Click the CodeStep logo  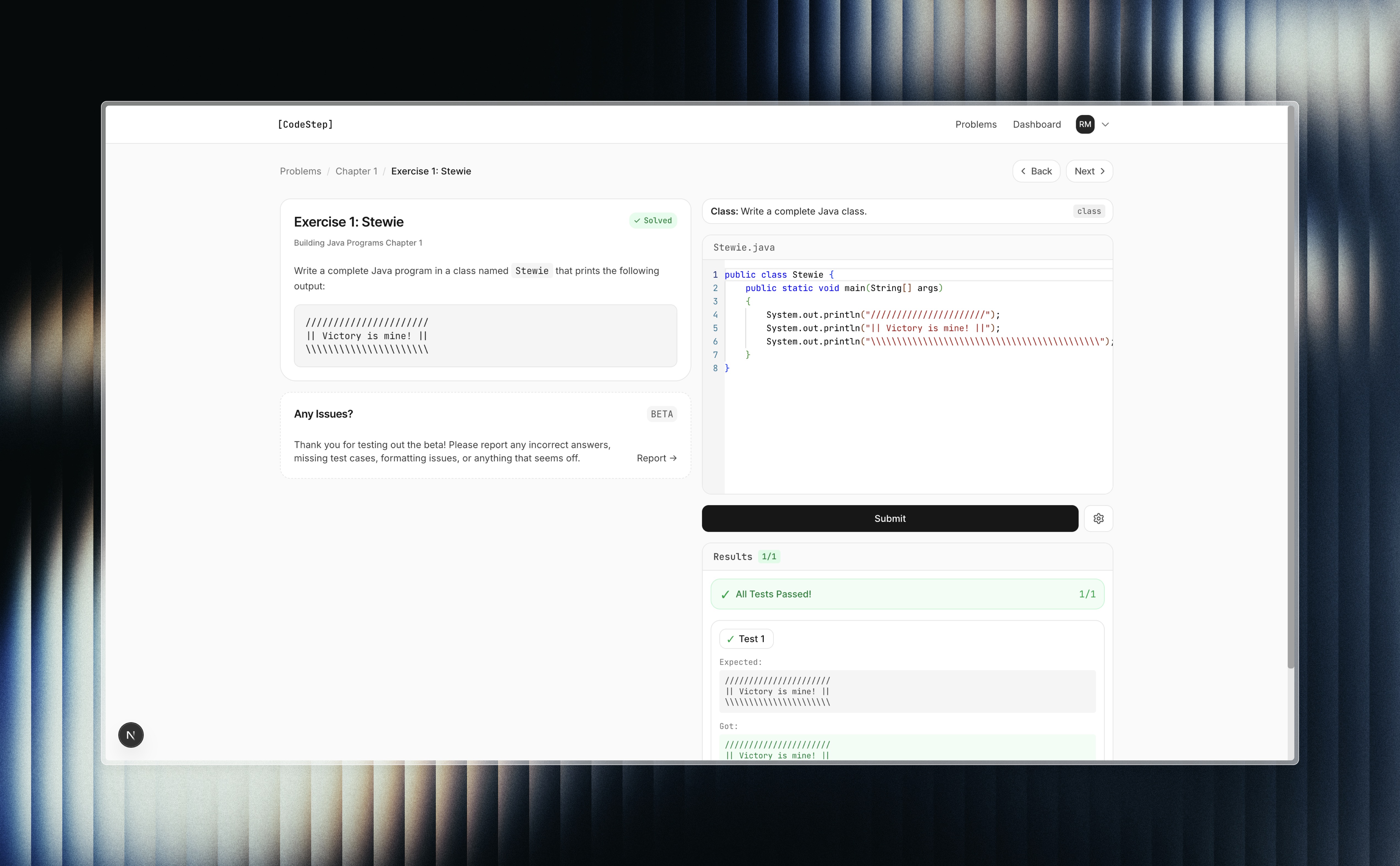pos(305,124)
